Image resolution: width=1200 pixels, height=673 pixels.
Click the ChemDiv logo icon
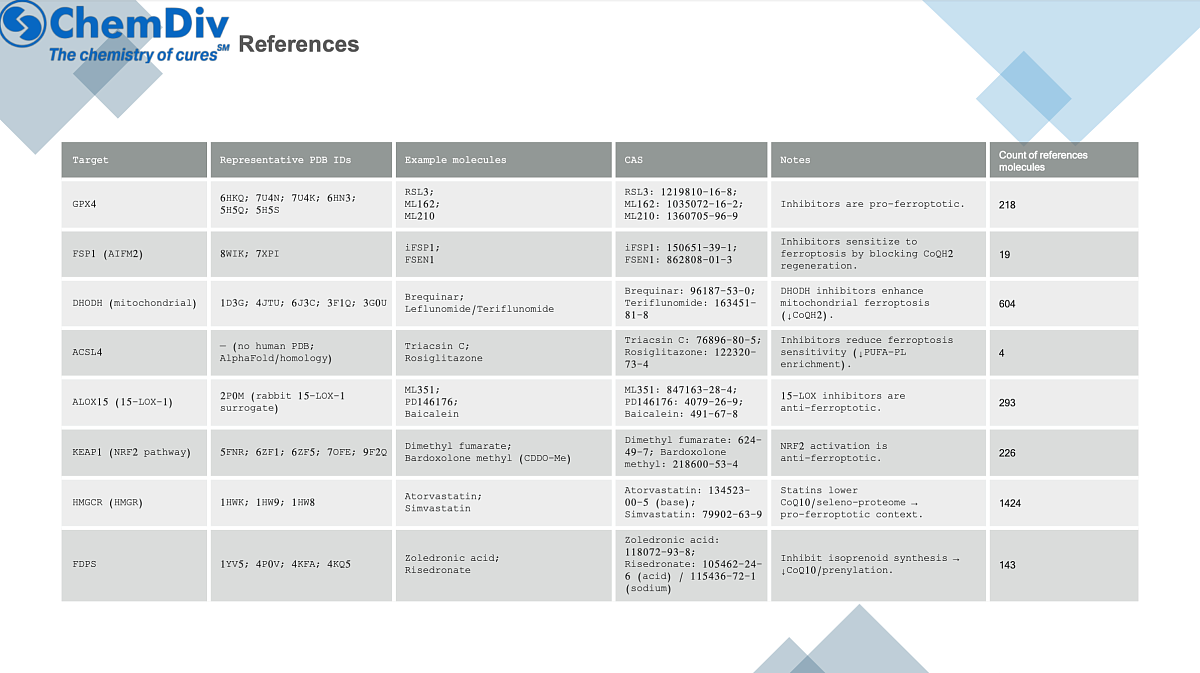22,25
